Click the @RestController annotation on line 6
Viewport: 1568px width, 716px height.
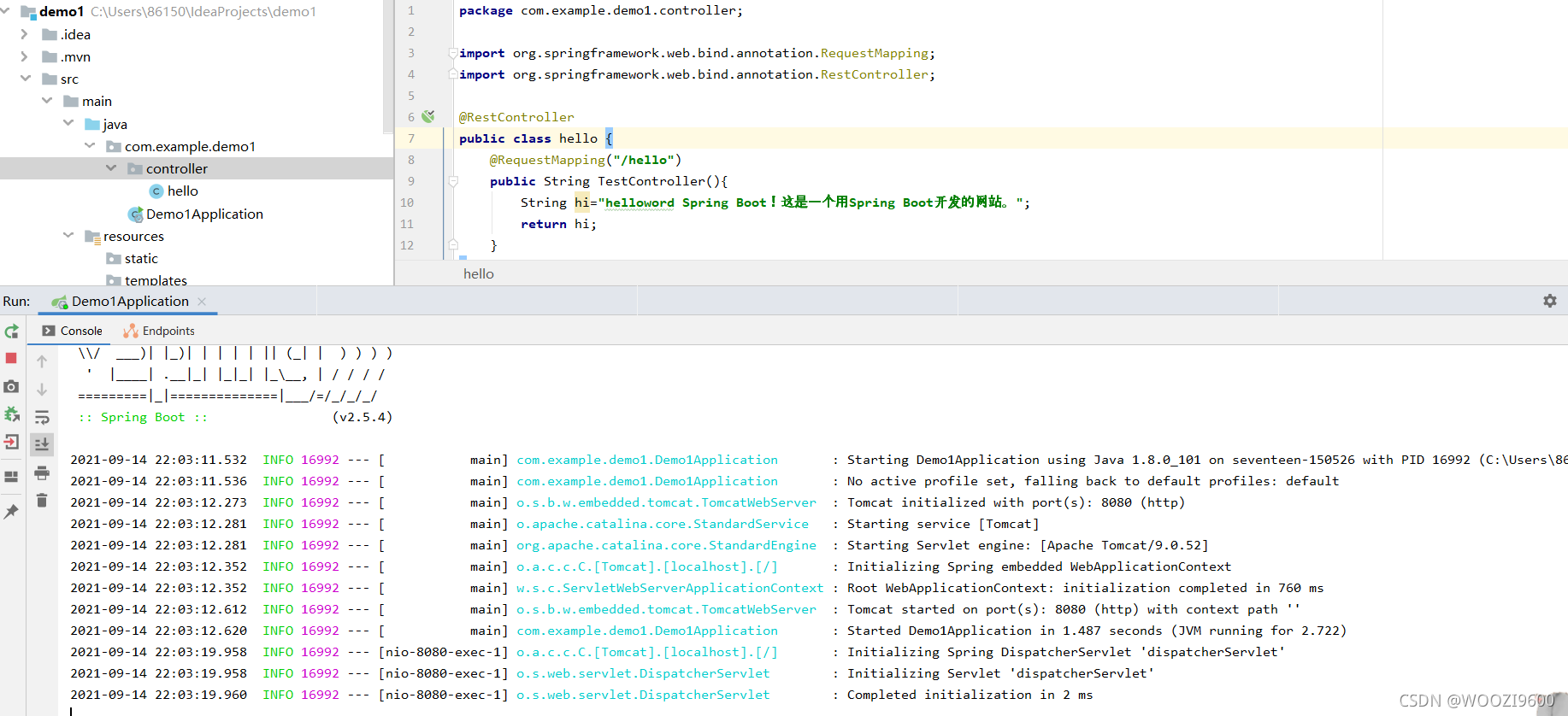click(516, 117)
